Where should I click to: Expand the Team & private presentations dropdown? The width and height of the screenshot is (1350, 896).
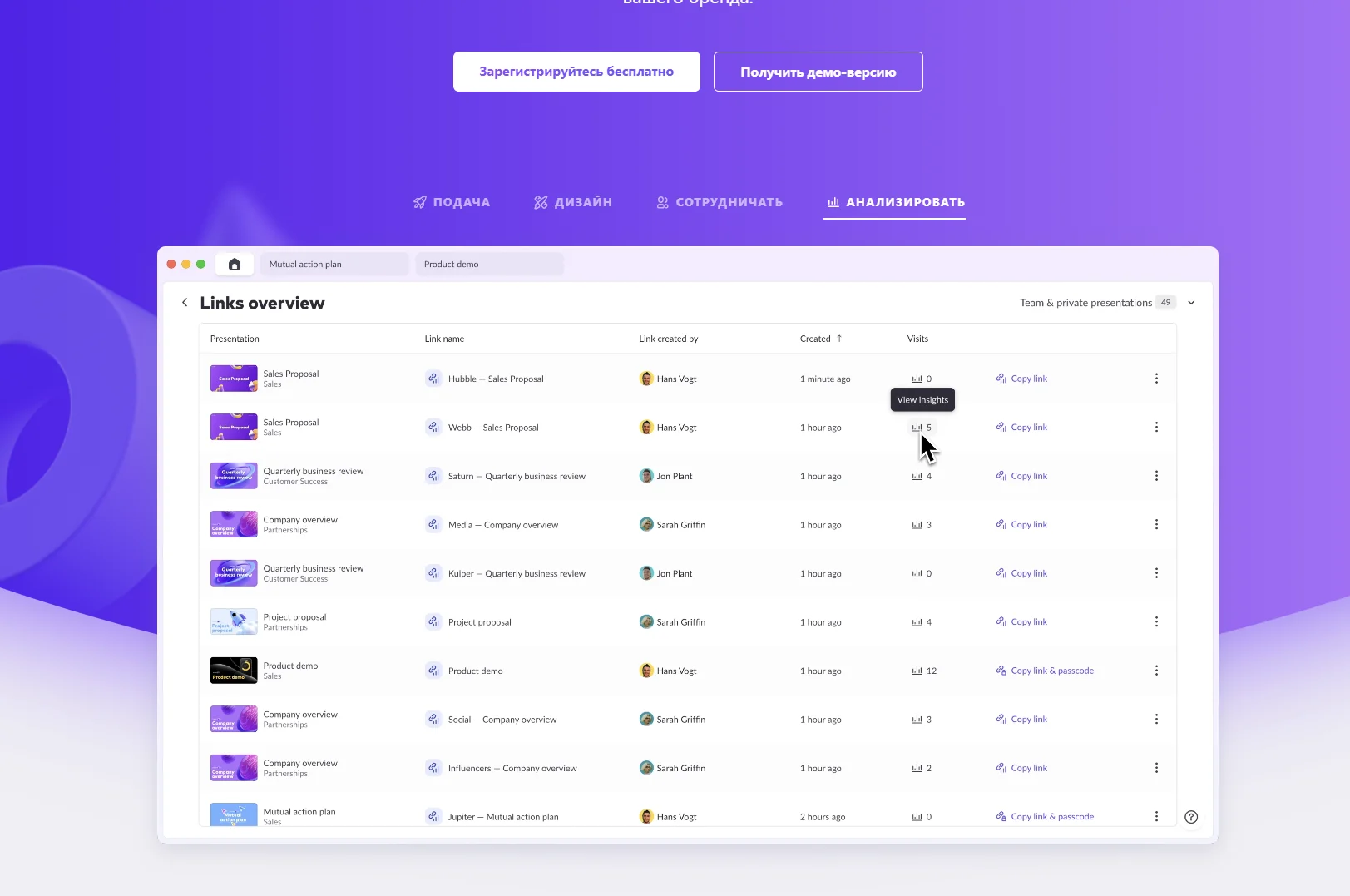1191,302
